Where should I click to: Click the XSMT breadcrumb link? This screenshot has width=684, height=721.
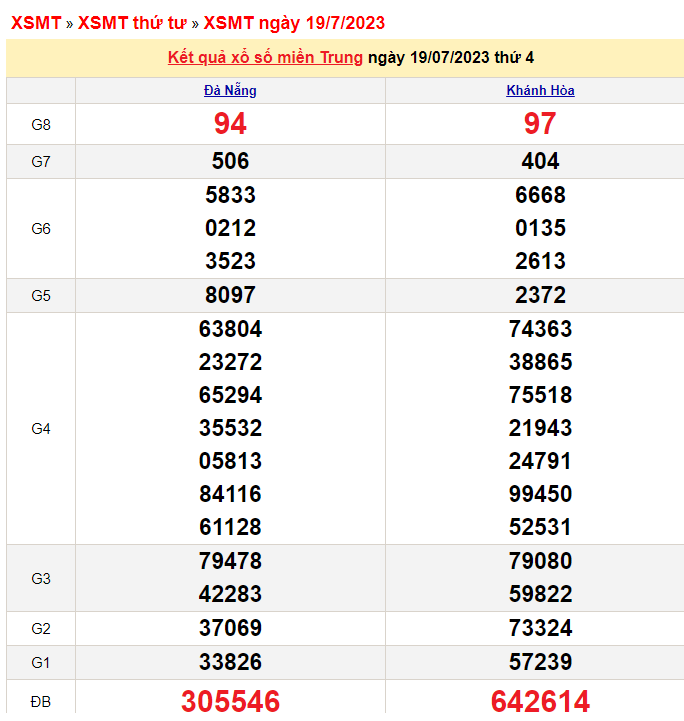[x=36, y=23]
